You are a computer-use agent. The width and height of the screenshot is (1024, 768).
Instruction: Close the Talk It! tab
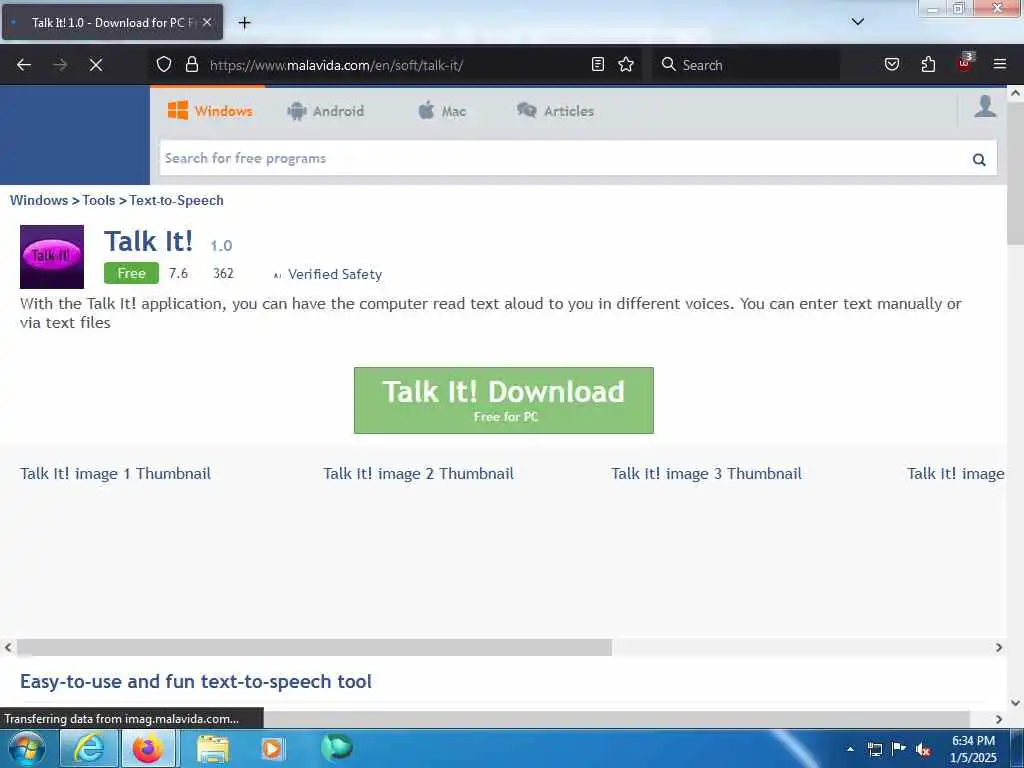(207, 22)
